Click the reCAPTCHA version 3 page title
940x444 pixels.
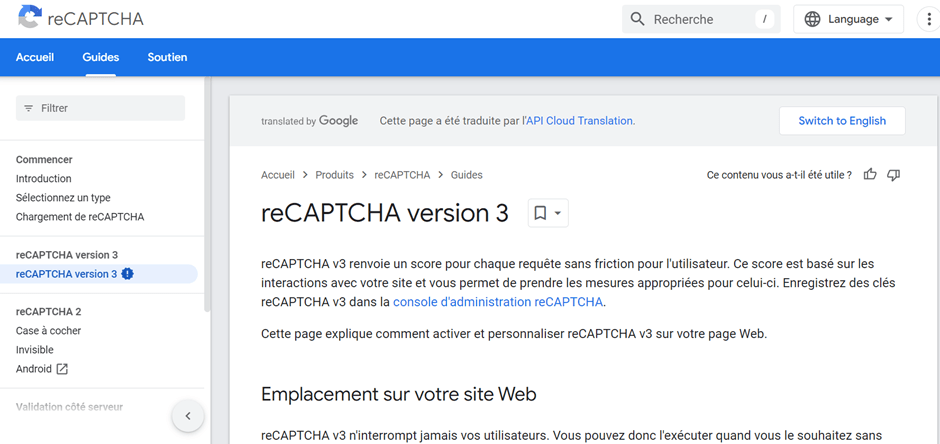click(385, 213)
